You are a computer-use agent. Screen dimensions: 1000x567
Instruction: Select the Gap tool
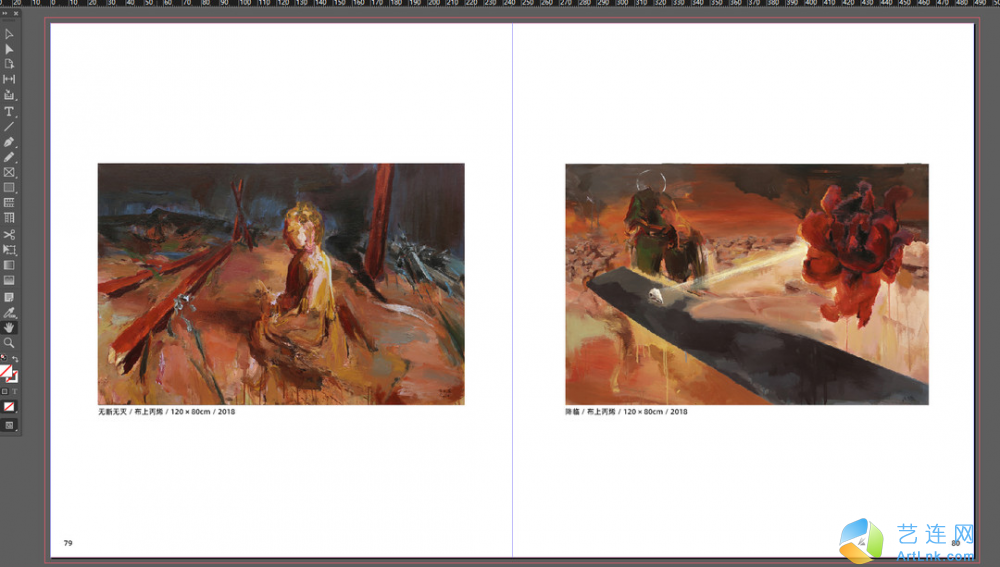point(9,79)
